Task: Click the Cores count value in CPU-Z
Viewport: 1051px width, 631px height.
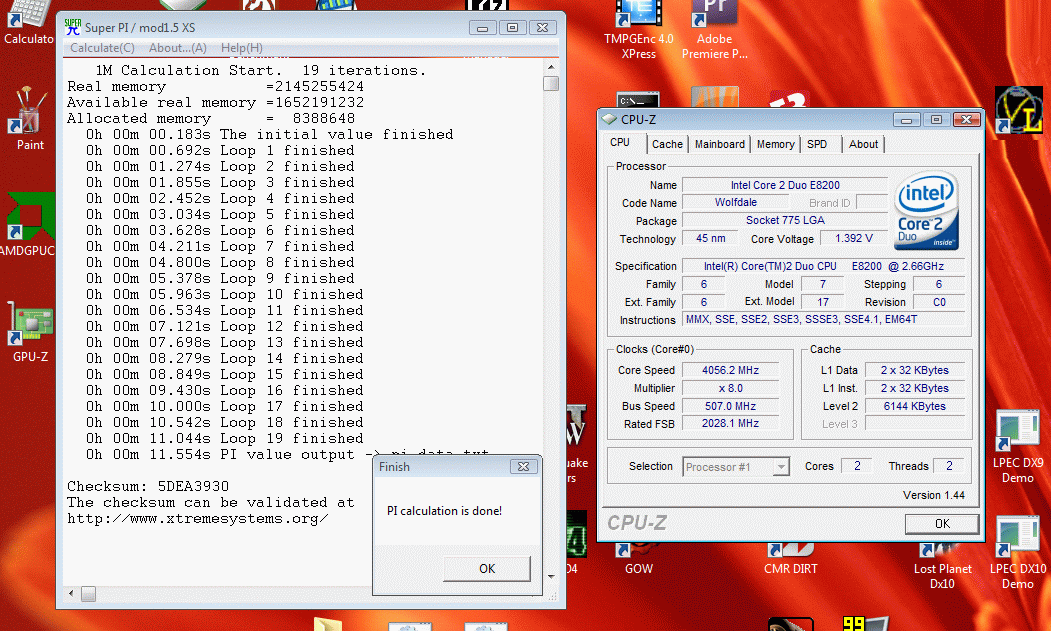Action: coord(857,466)
